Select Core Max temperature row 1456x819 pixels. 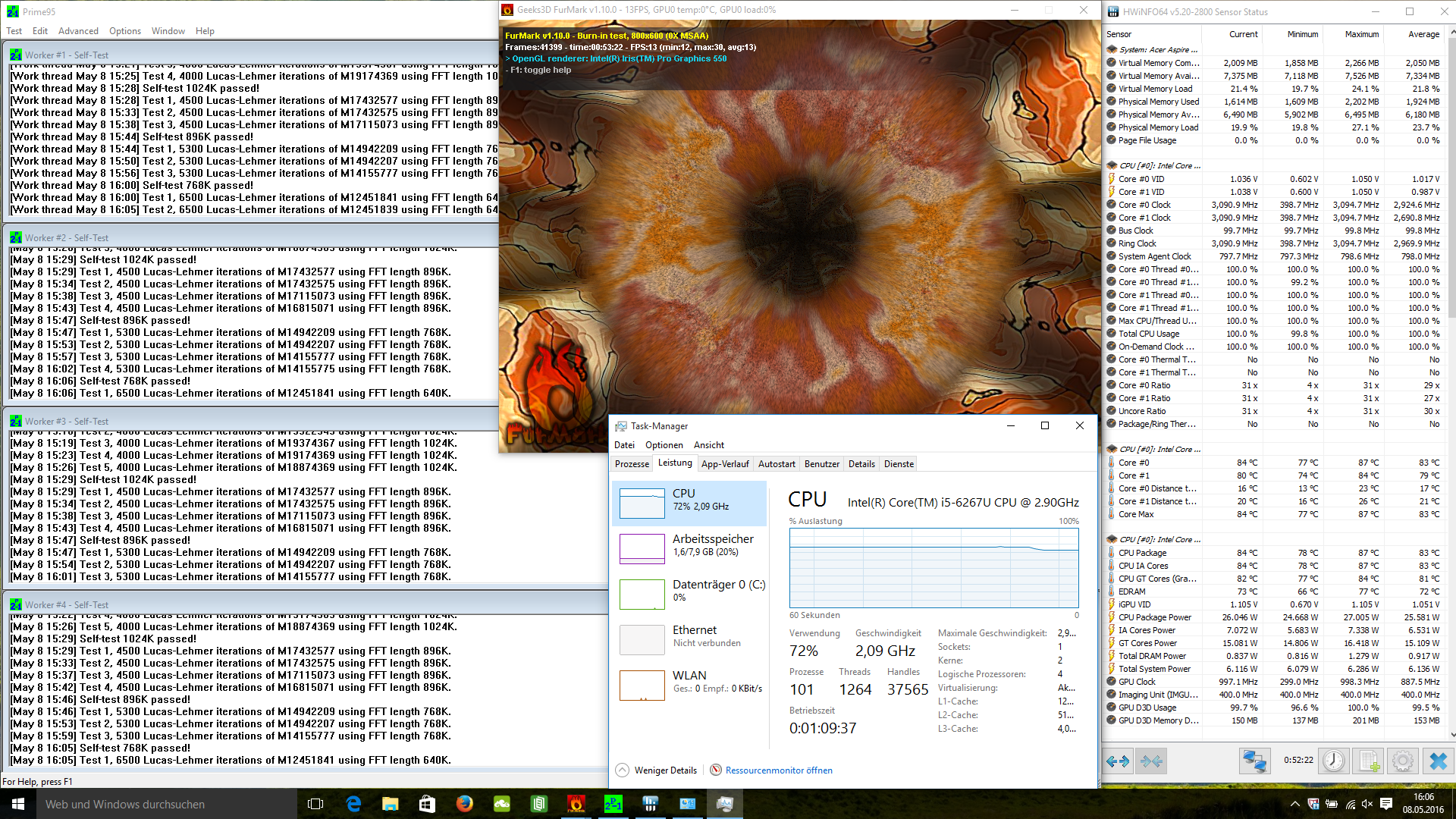[x=1274, y=514]
